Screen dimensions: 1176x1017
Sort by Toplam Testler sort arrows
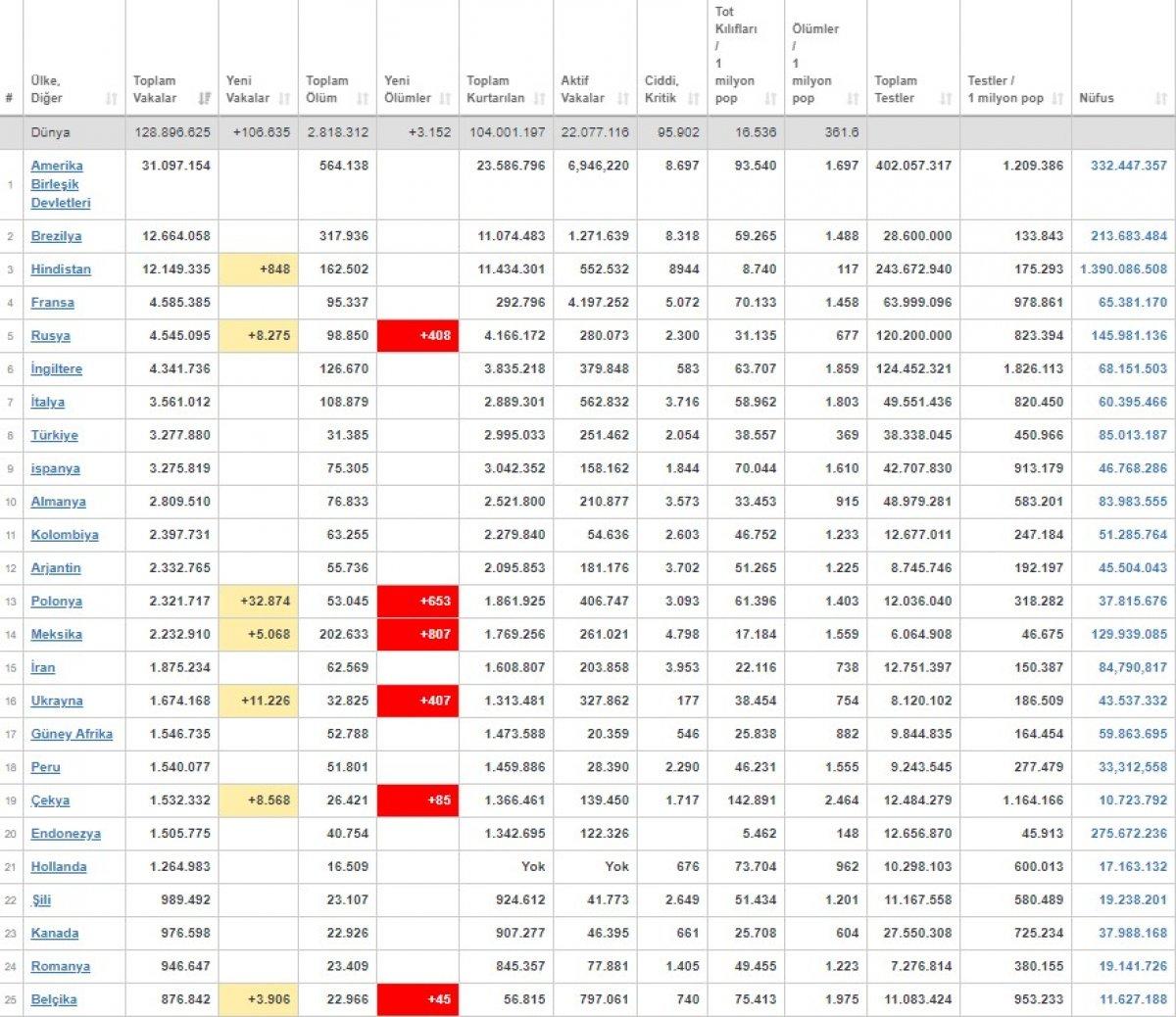pos(946,98)
